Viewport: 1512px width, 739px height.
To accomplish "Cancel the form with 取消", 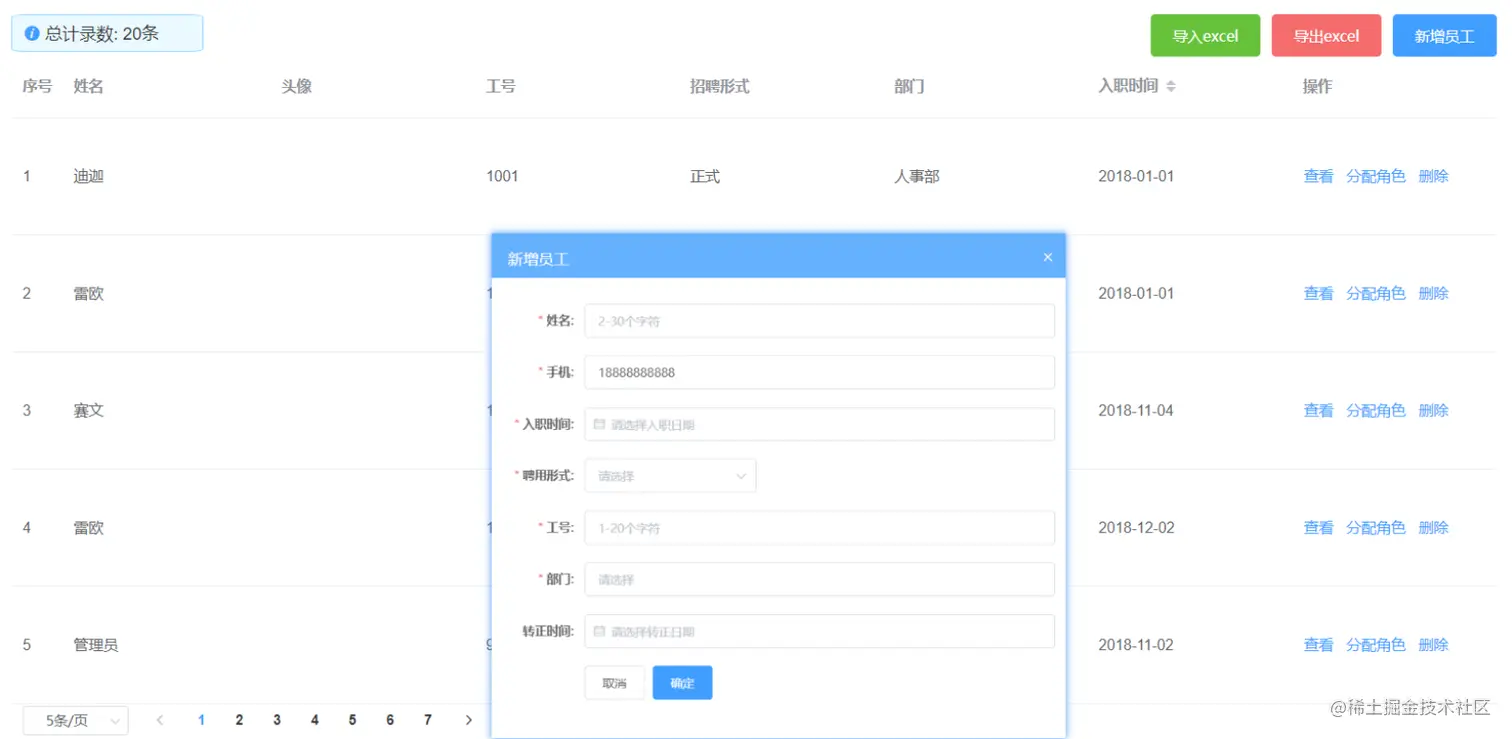I will (x=614, y=683).
